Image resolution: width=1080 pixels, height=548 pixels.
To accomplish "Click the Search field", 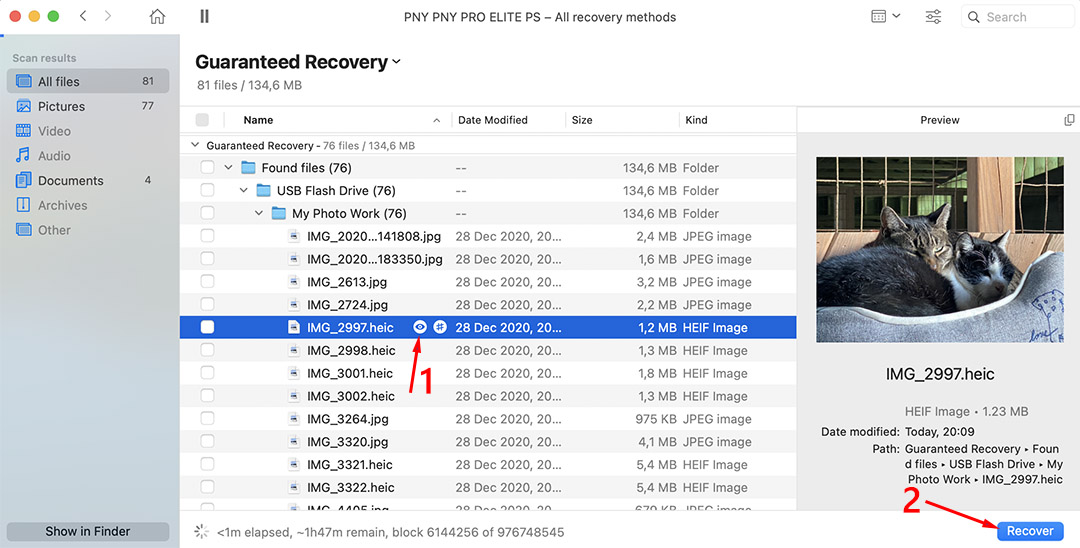I will click(x=1018, y=17).
